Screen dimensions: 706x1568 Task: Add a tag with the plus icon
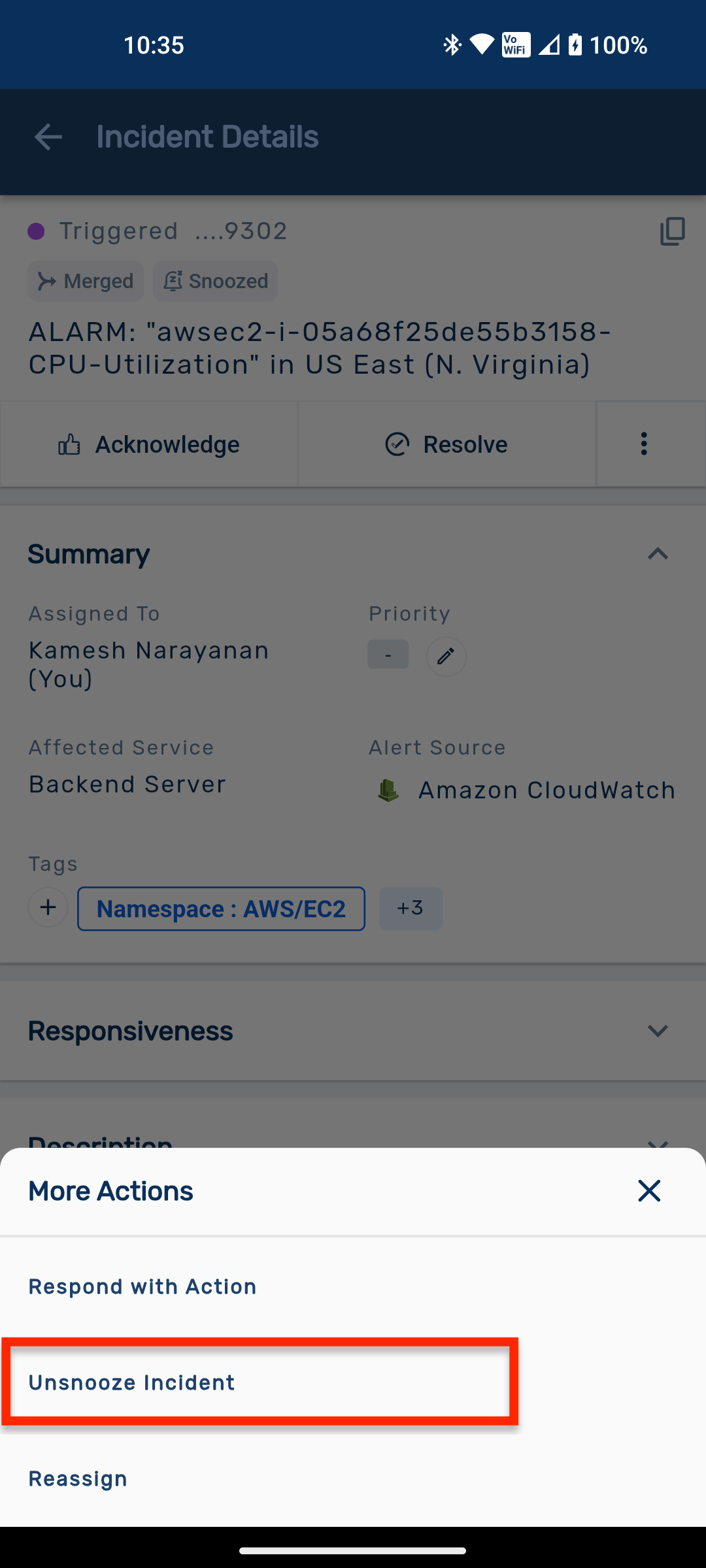pyautogui.click(x=48, y=907)
